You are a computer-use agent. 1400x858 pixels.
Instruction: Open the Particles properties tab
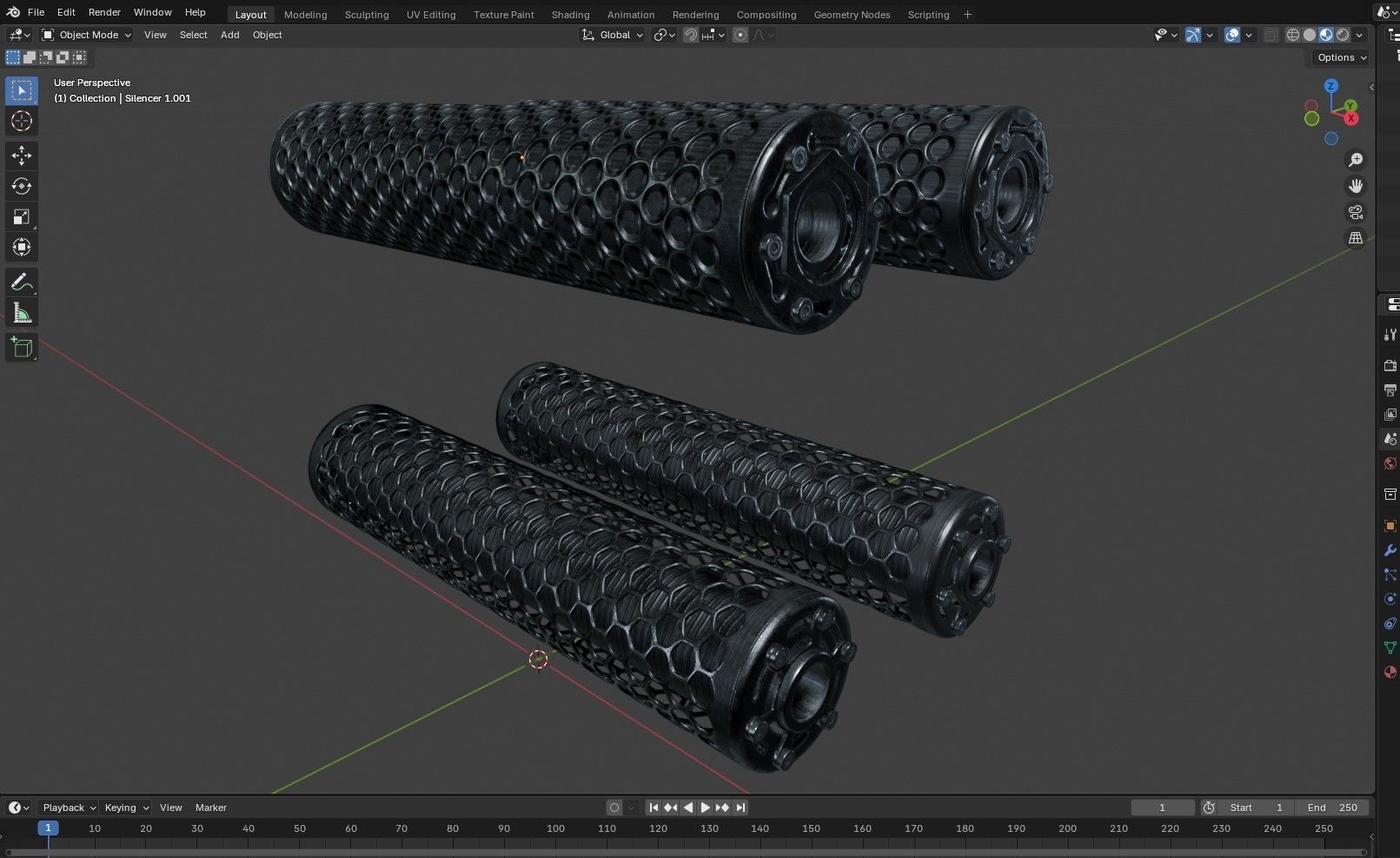click(1390, 575)
